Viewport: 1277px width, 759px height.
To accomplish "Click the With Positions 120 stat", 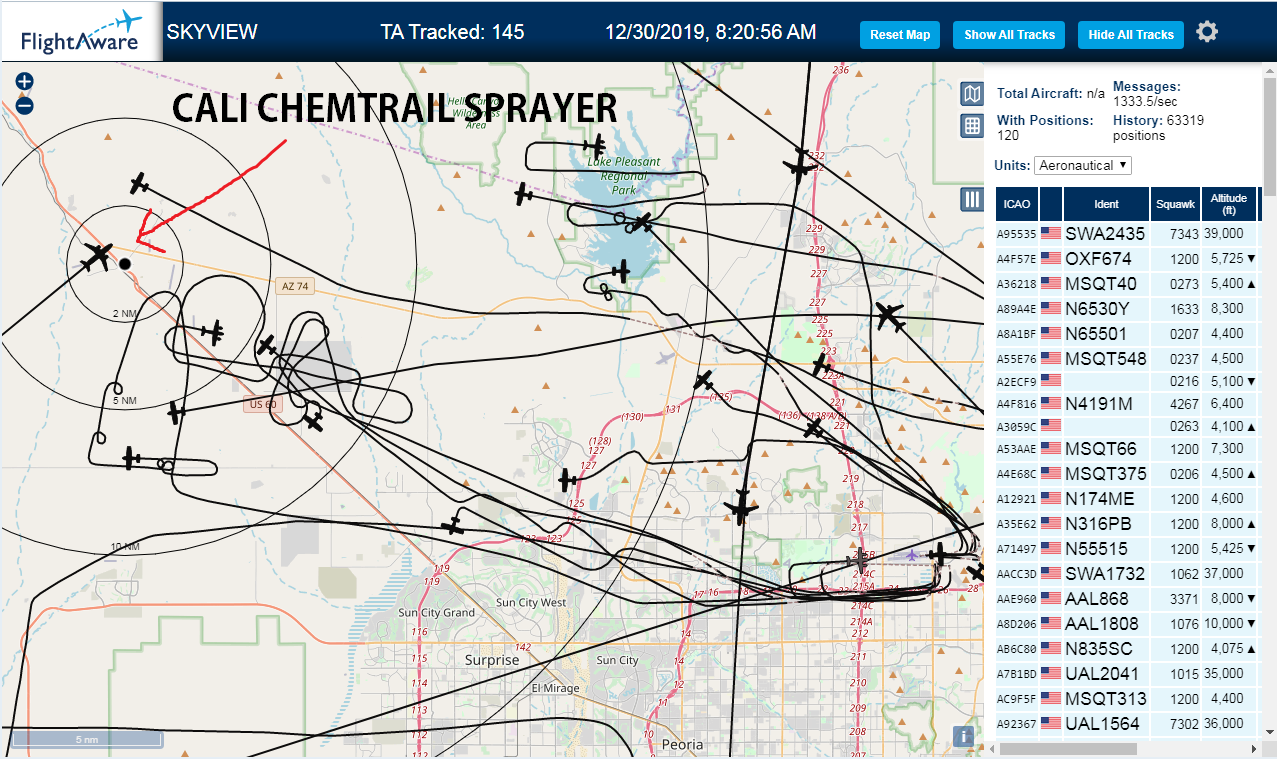I will pos(1045,127).
